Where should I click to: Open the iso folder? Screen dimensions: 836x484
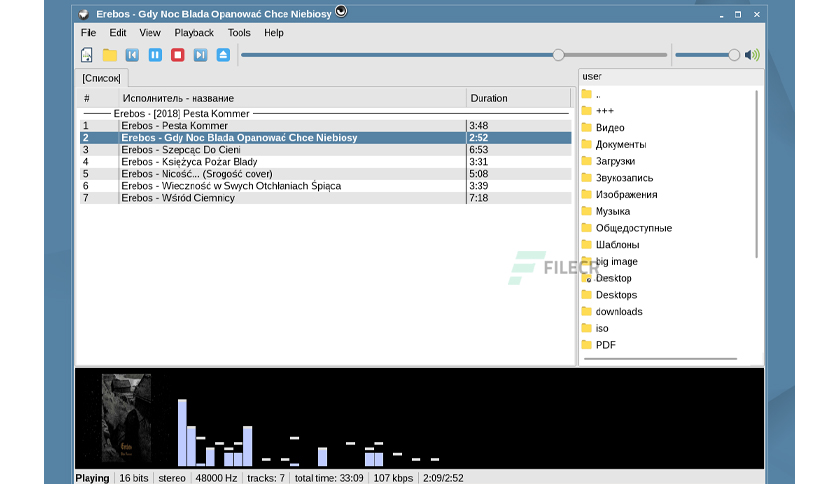[x=594, y=328]
